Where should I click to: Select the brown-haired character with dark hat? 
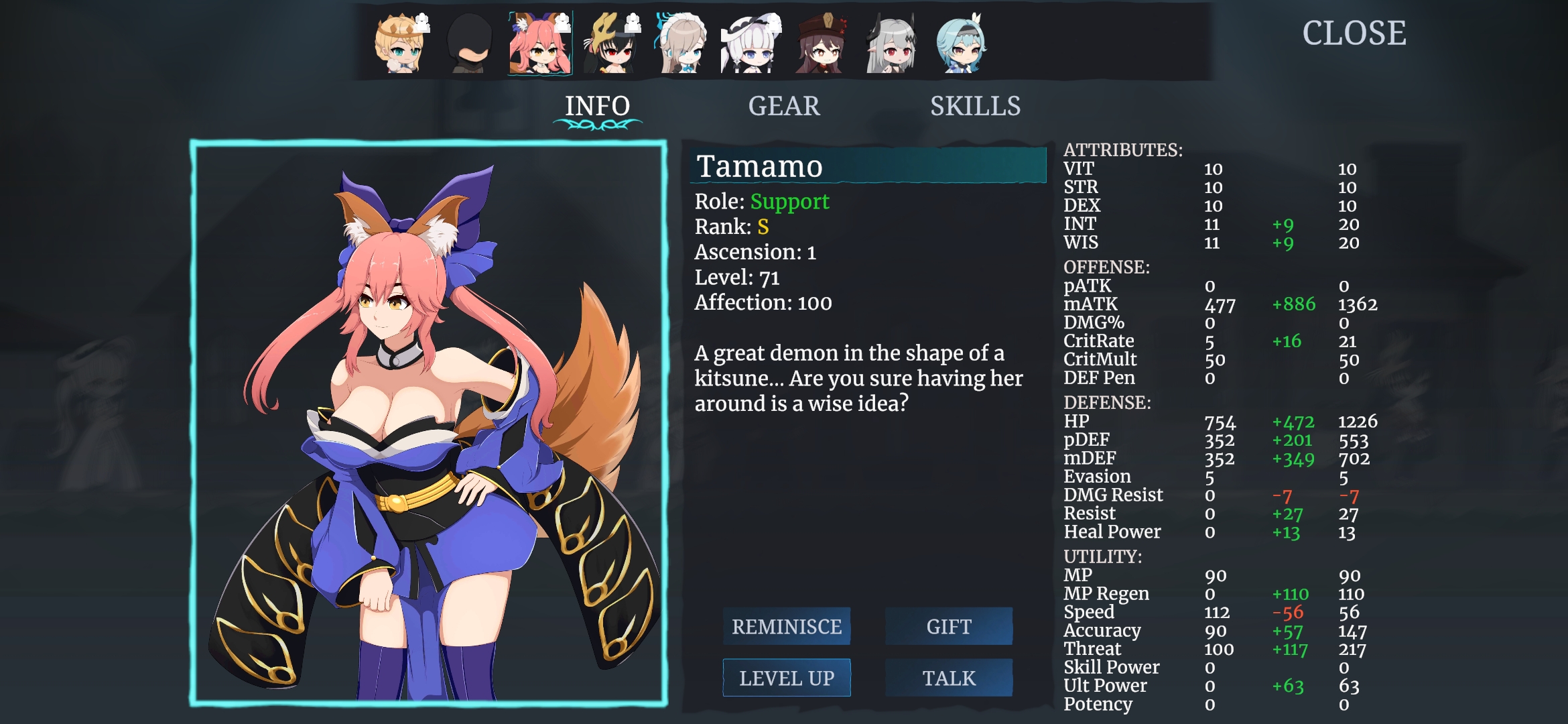(822, 44)
